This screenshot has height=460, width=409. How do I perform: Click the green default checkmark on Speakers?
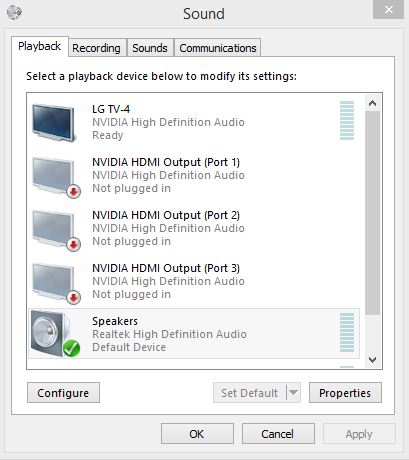(x=72, y=349)
